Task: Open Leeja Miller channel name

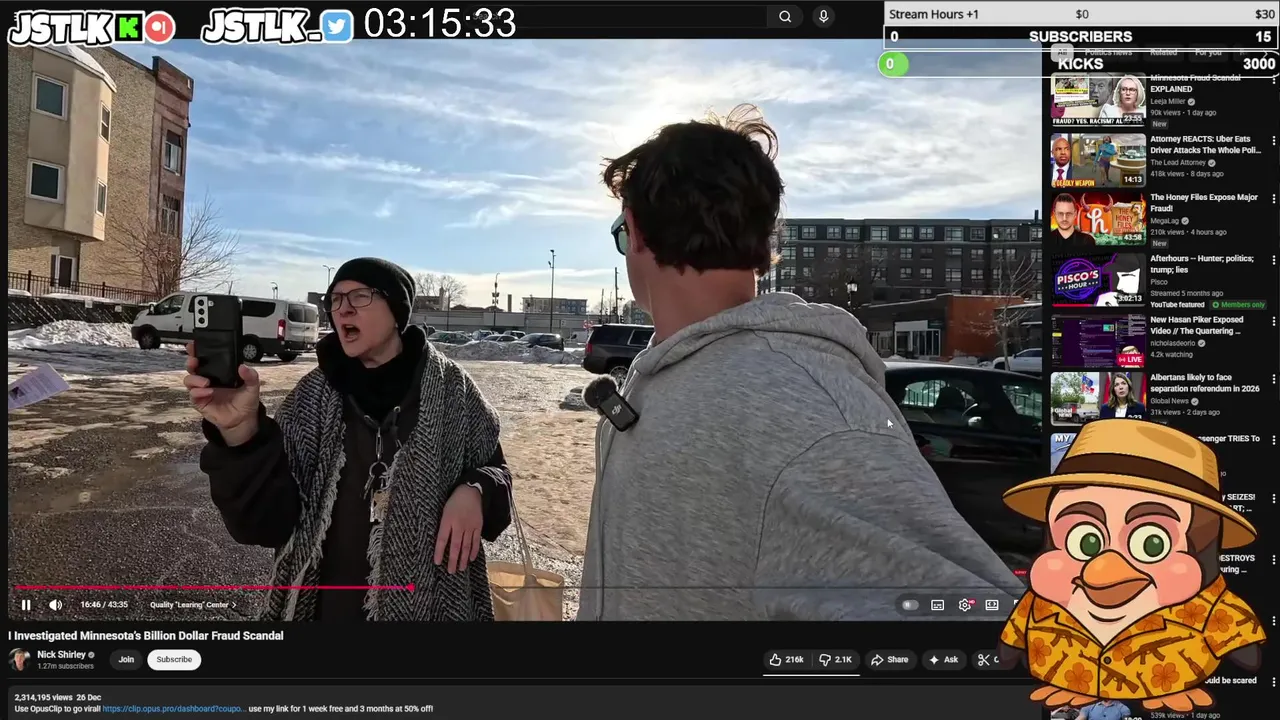Action: point(1168,101)
